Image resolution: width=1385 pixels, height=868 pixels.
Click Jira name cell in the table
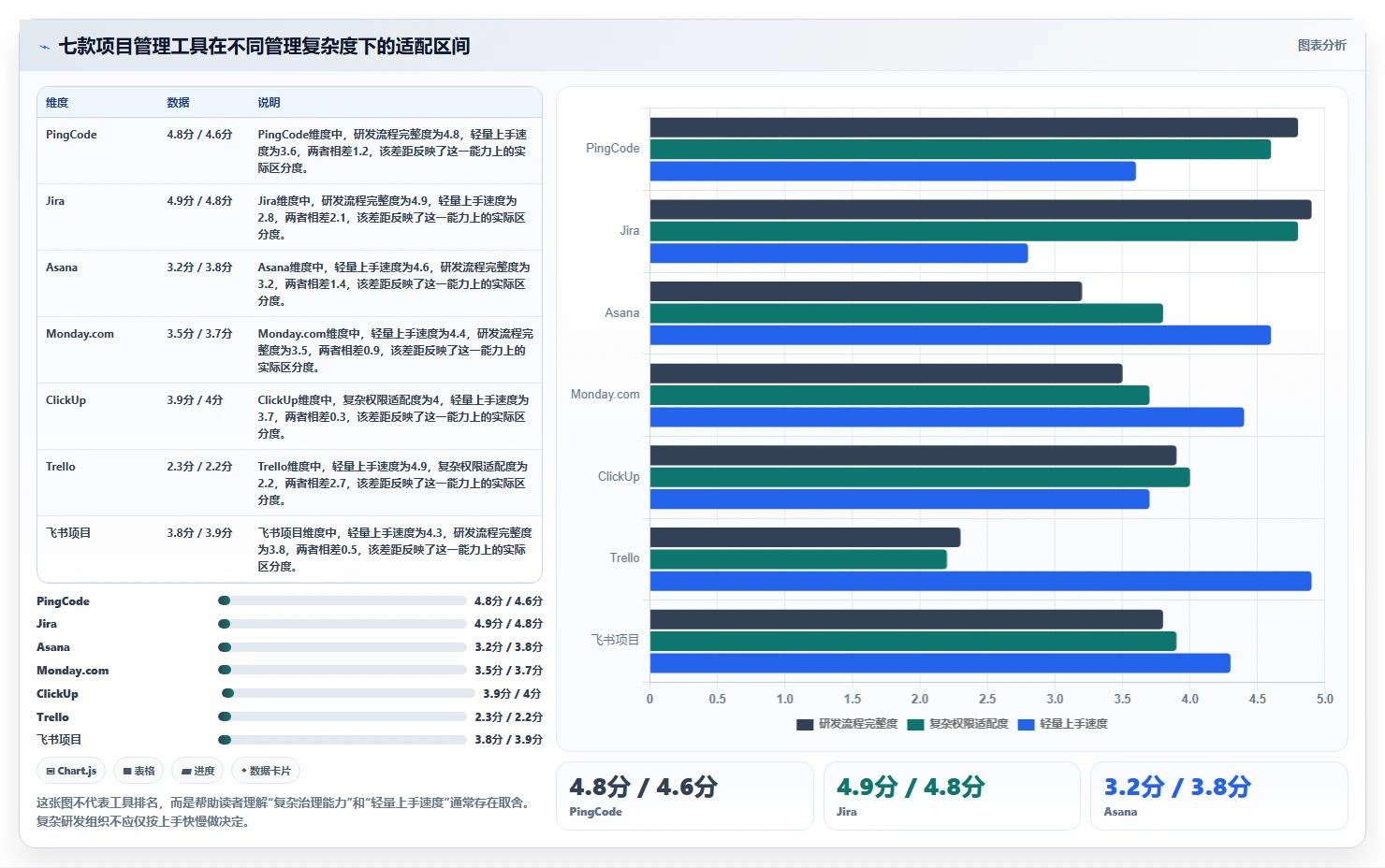click(x=55, y=201)
